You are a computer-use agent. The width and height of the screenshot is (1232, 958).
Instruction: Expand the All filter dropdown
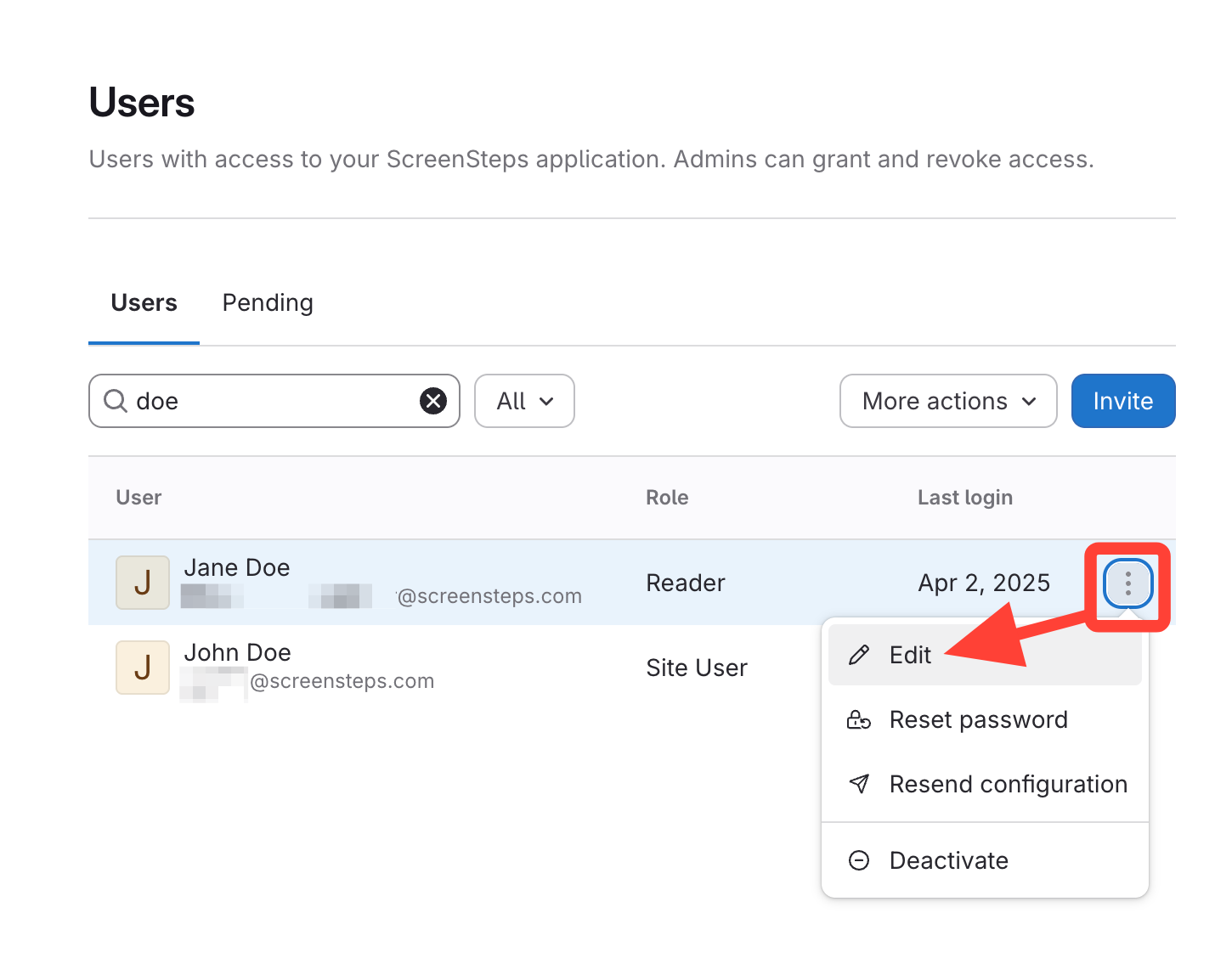click(524, 401)
